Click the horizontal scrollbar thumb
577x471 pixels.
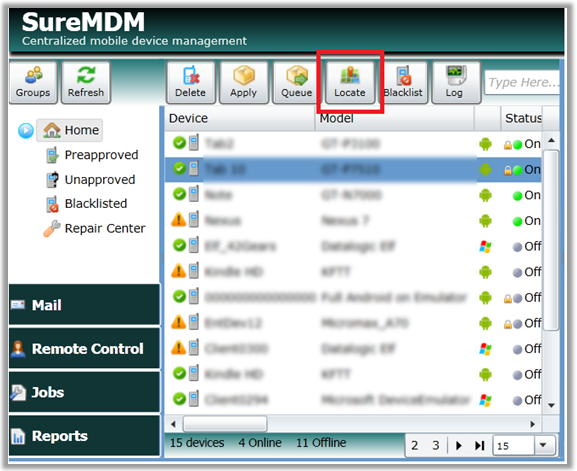225,424
